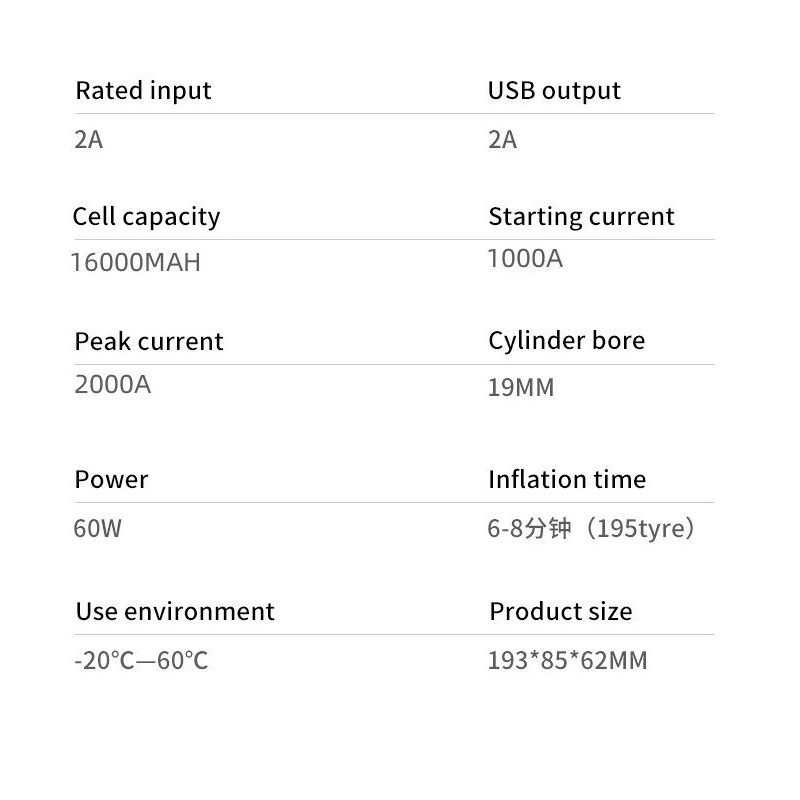The width and height of the screenshot is (800, 800).
Task: Select the -20°C—60°C temperature range
Action: (x=141, y=661)
